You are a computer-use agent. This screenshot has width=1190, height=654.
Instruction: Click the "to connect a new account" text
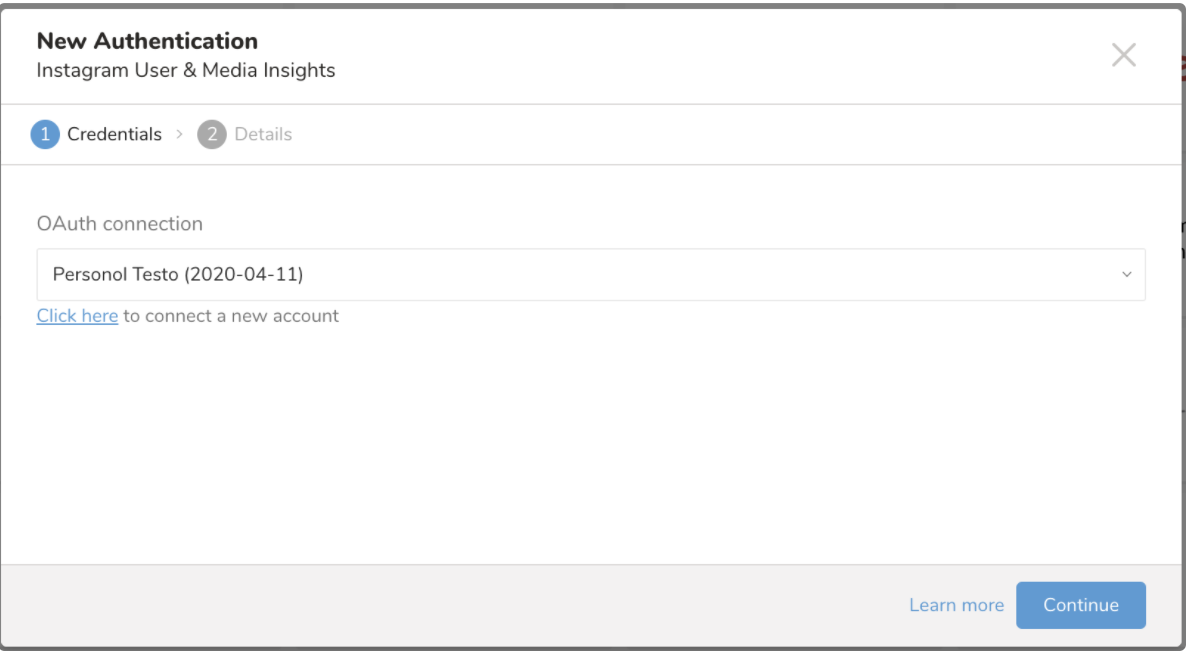(231, 316)
